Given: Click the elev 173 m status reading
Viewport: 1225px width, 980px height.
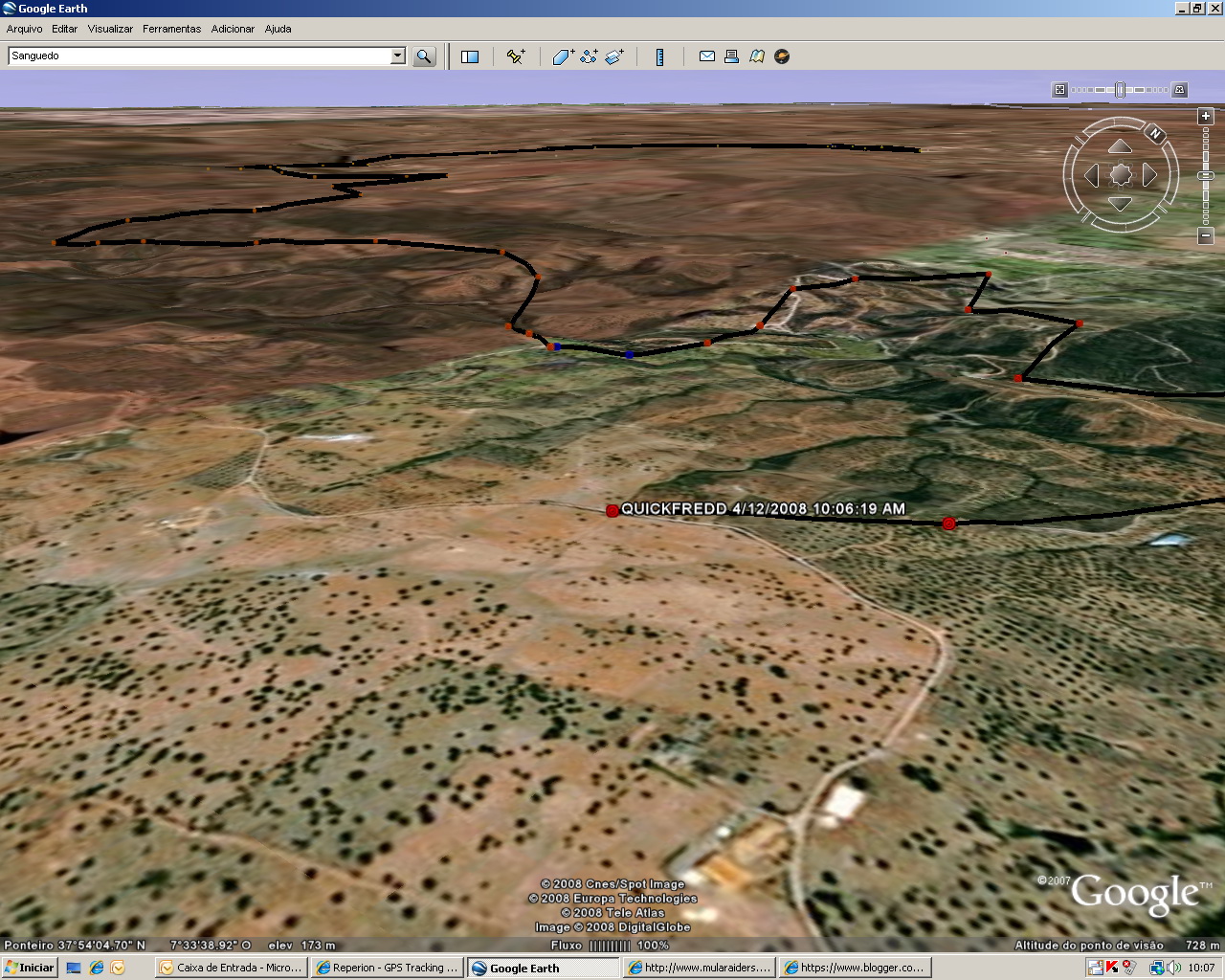Looking at the screenshot, I should click(301, 946).
